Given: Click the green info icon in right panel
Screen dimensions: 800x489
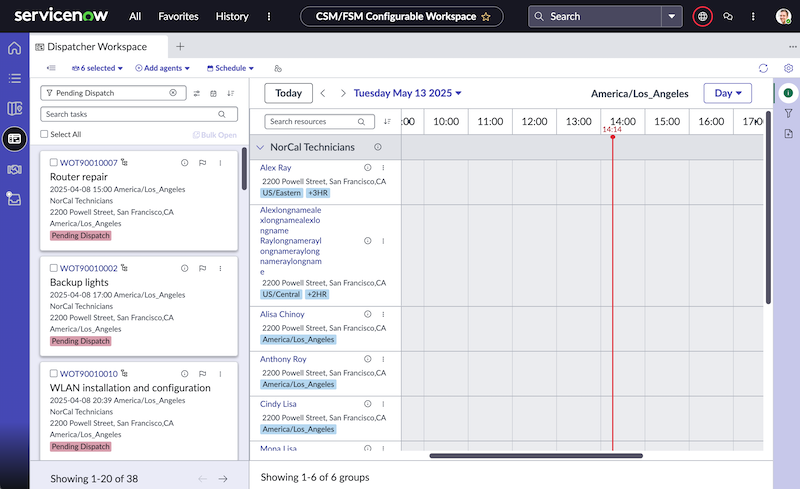Looking at the screenshot, I should pos(788,93).
